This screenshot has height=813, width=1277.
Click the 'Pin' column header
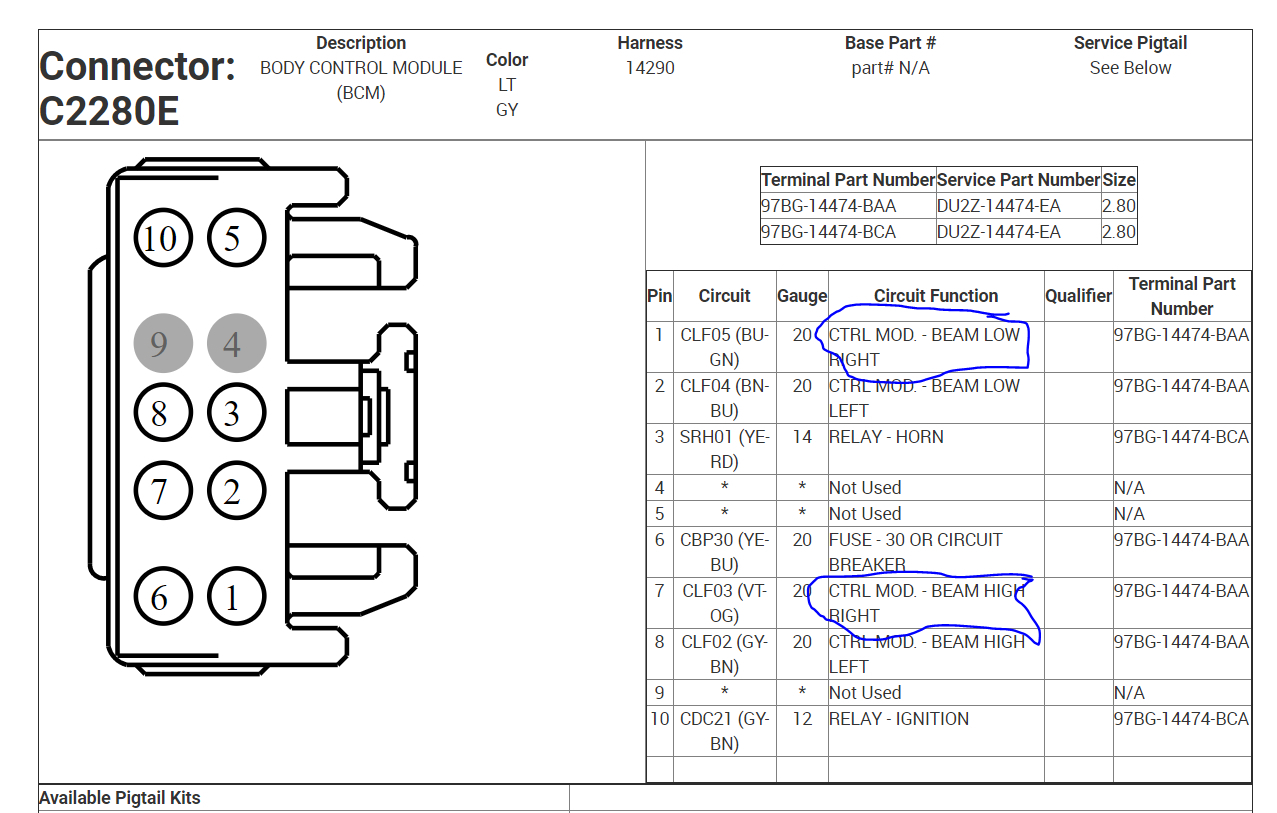(x=659, y=296)
